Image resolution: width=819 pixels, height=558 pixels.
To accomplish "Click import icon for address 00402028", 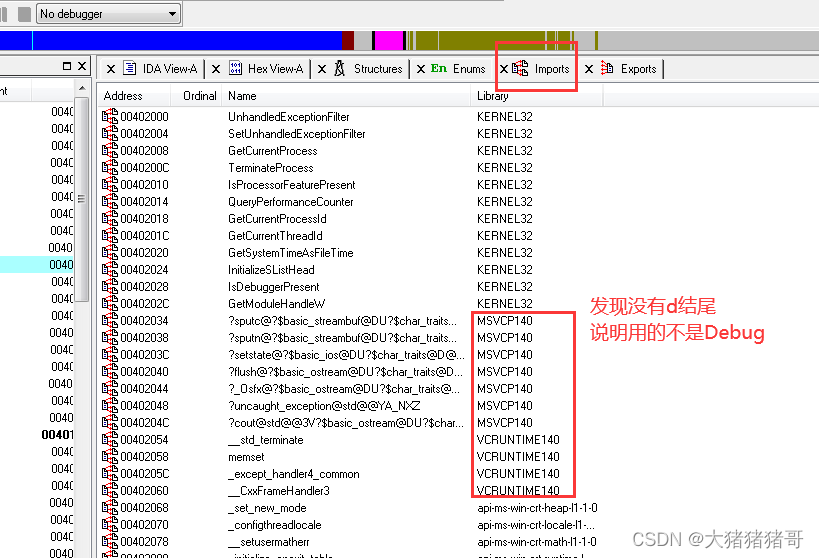I will [110, 286].
